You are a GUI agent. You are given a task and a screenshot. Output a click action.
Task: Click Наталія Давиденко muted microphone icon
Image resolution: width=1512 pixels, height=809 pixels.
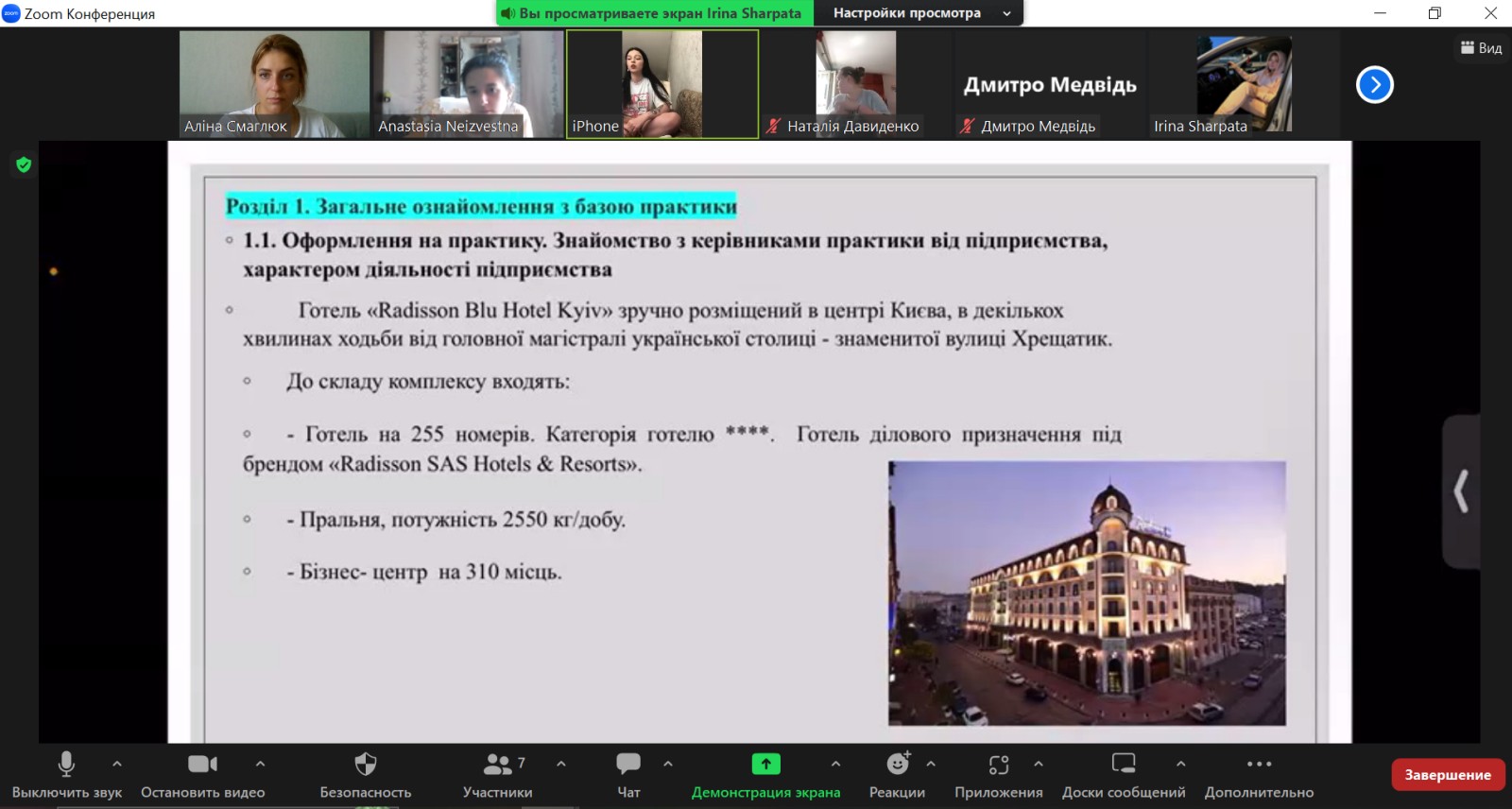[773, 126]
